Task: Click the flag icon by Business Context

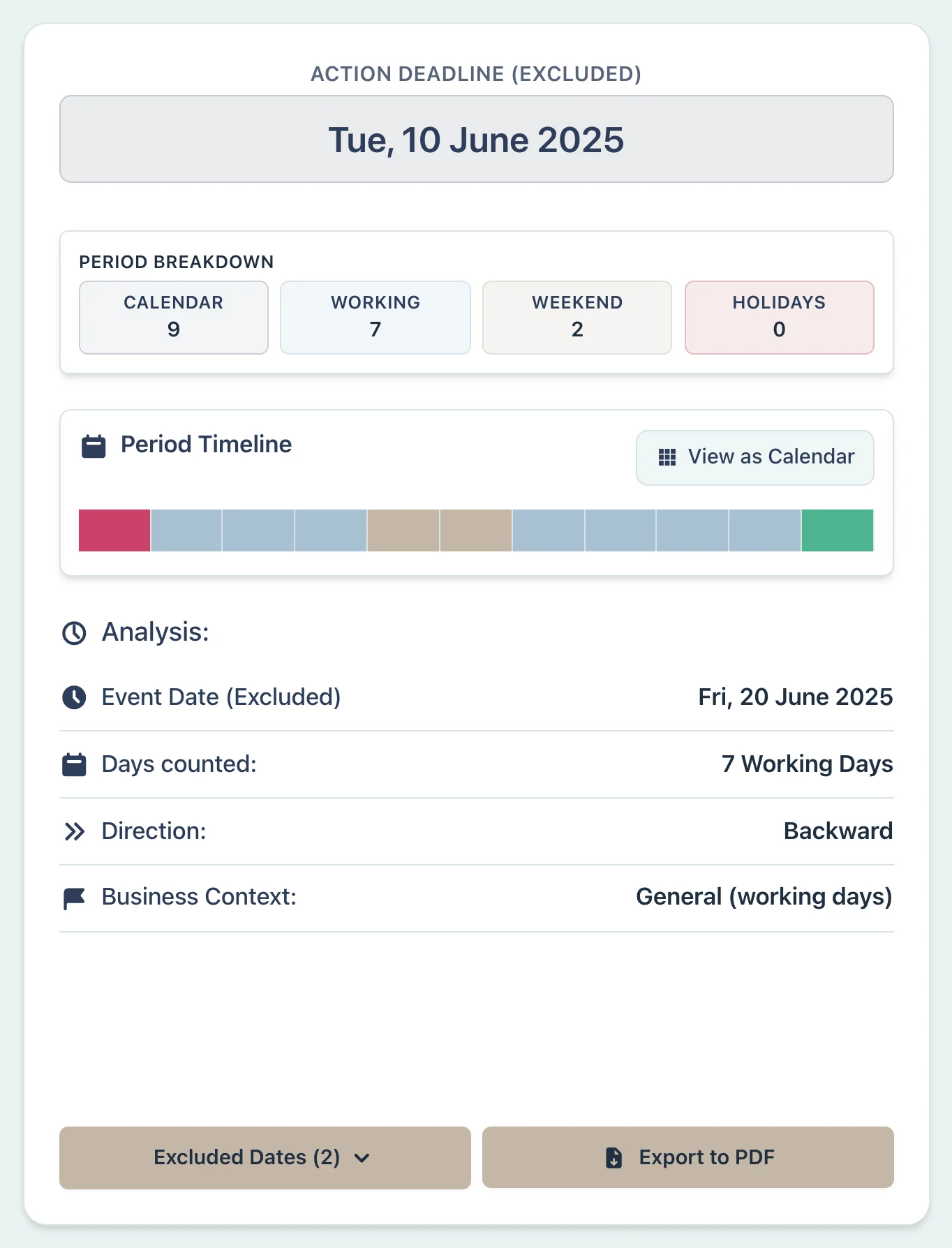Action: point(74,898)
